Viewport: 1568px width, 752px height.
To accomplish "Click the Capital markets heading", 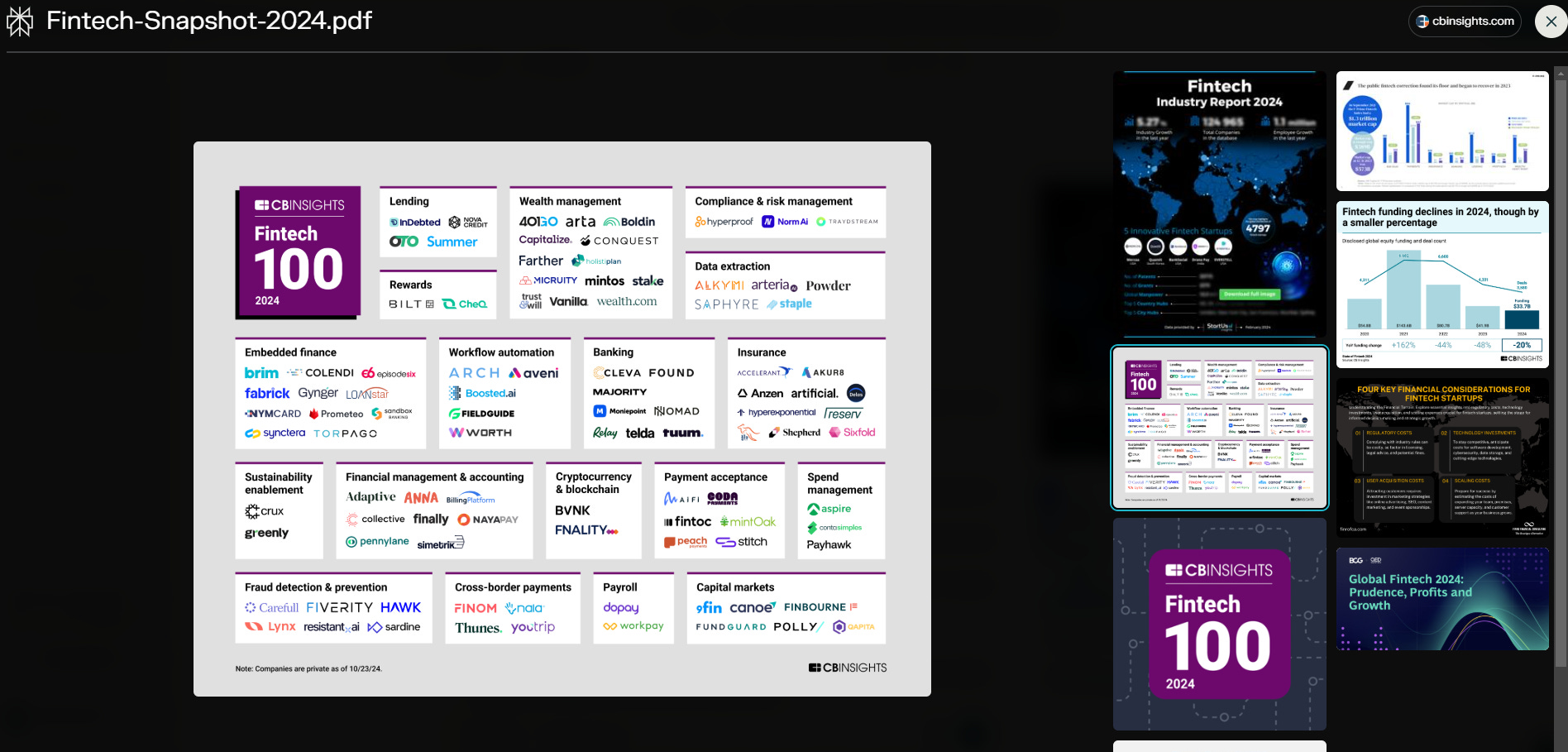I will (x=735, y=587).
